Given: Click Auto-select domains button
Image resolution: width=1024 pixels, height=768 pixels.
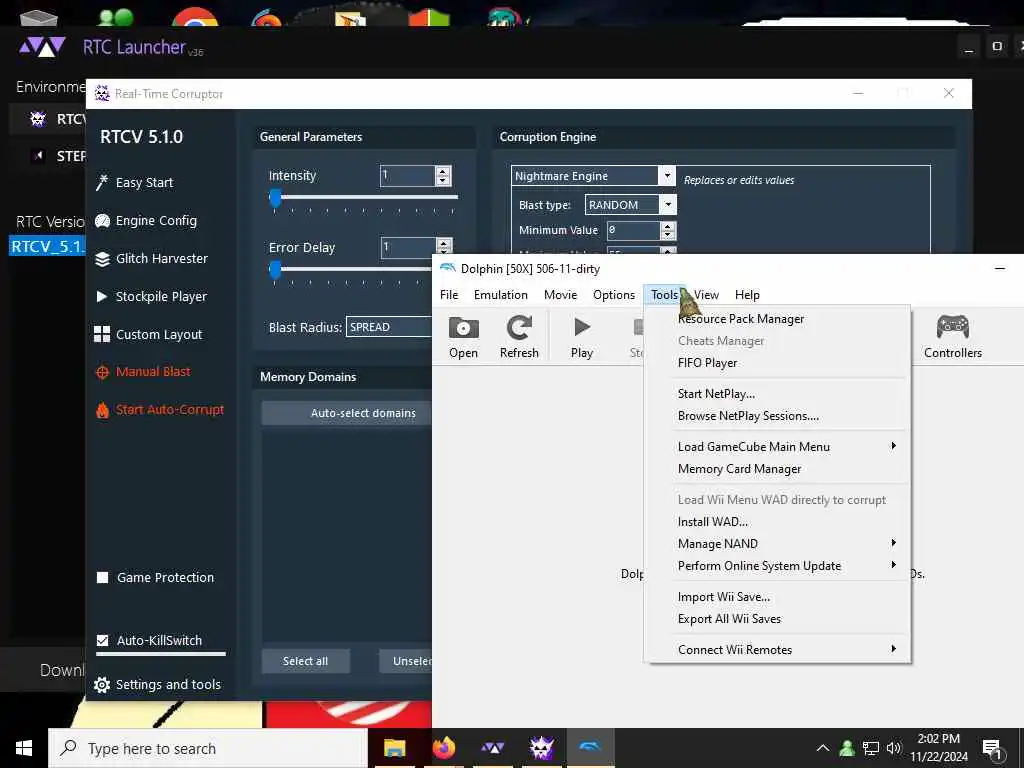Looking at the screenshot, I should pos(347,413).
